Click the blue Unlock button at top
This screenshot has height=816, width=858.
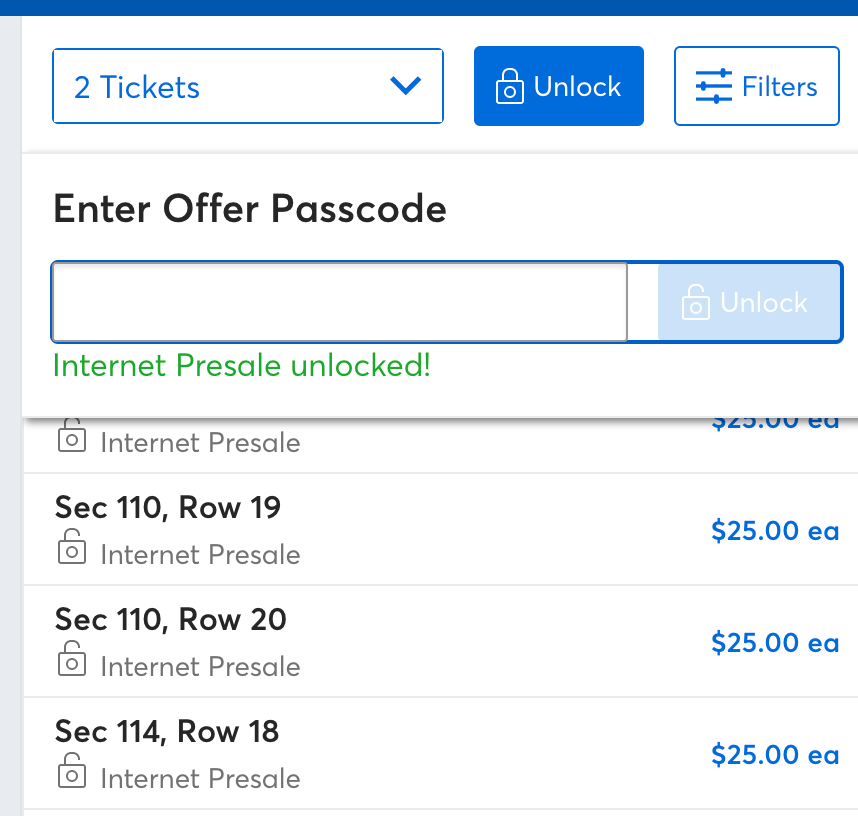pyautogui.click(x=559, y=86)
